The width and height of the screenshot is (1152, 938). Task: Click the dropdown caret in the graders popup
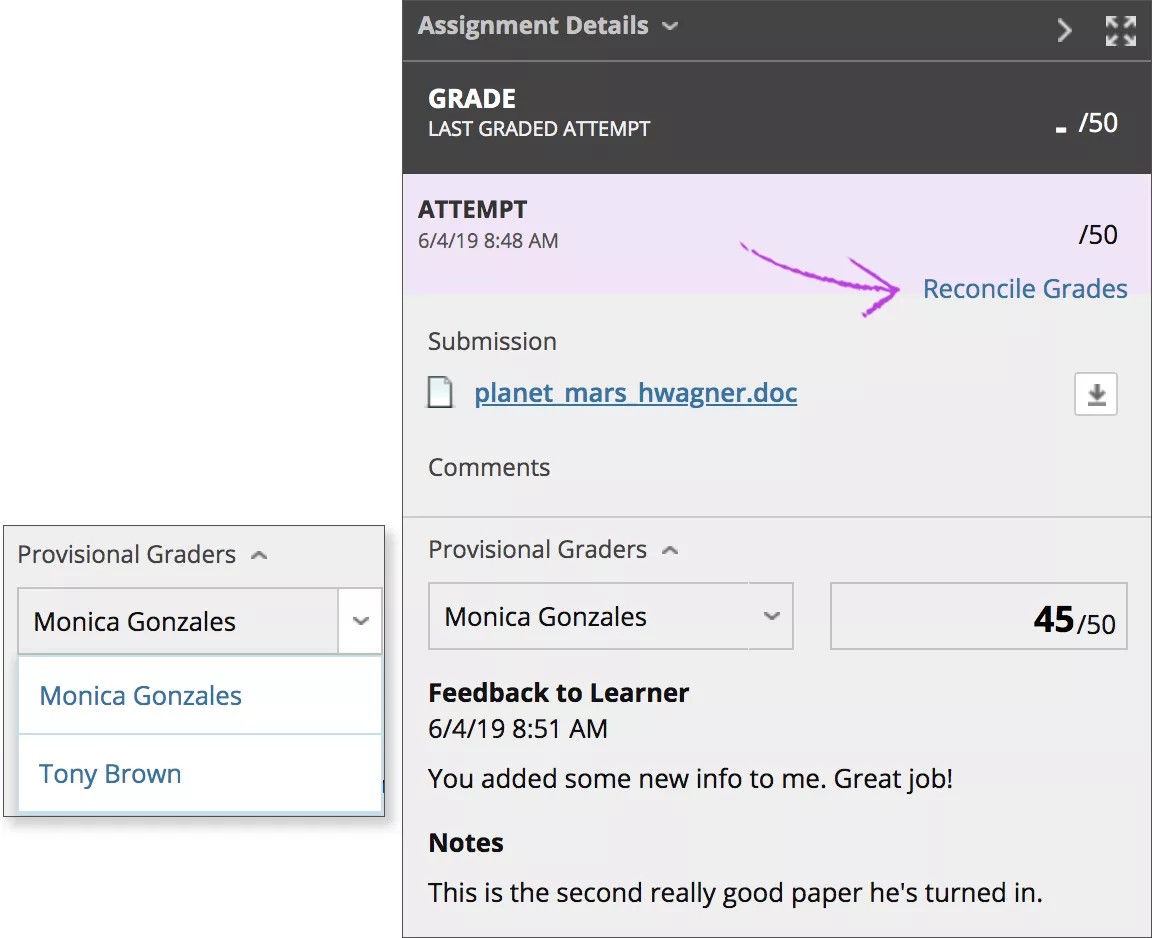pos(361,620)
